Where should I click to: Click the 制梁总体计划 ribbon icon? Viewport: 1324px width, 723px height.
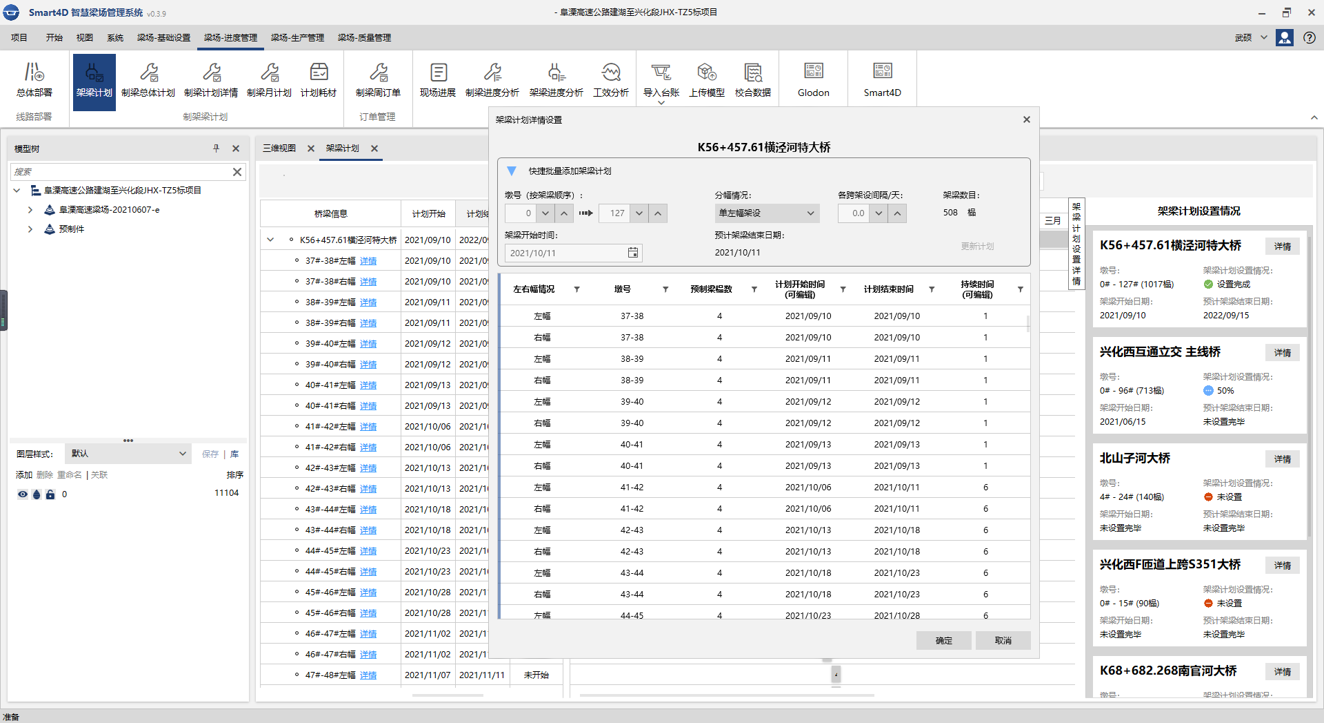tap(148, 80)
